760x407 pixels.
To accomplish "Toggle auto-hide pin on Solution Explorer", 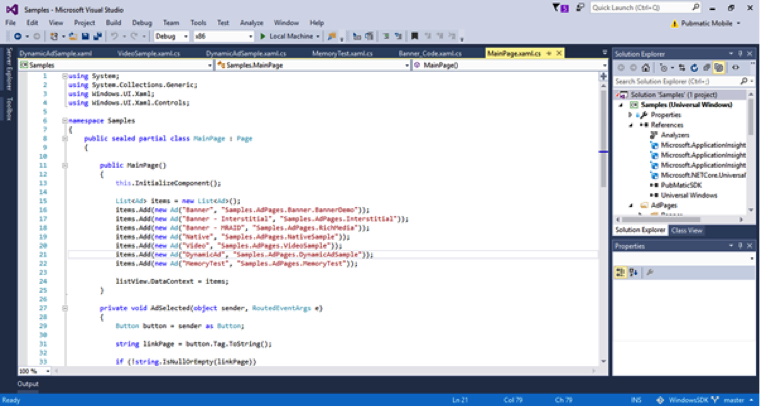I will 740,54.
